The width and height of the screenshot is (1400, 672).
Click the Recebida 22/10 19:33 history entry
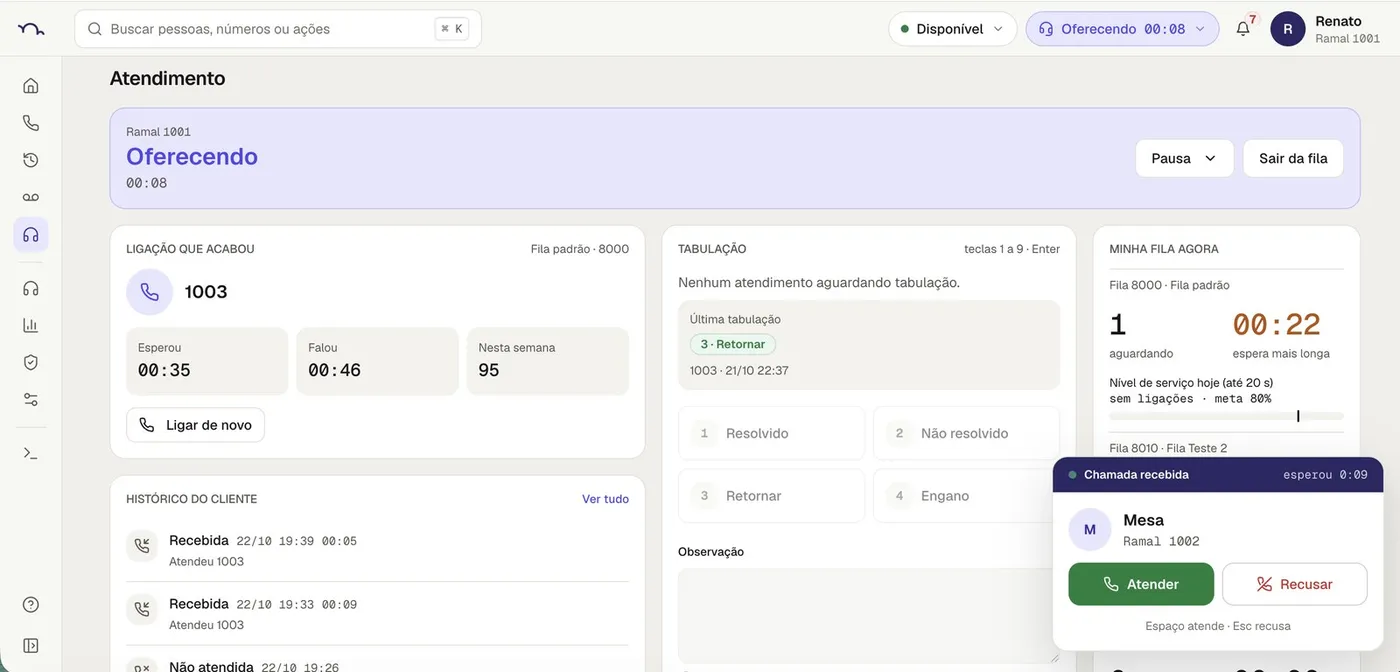378,614
